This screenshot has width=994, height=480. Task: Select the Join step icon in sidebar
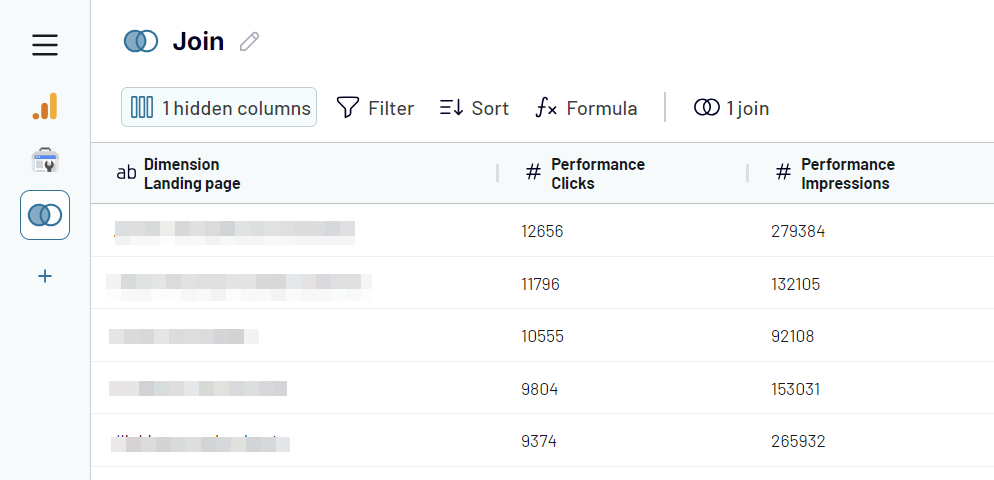[45, 215]
